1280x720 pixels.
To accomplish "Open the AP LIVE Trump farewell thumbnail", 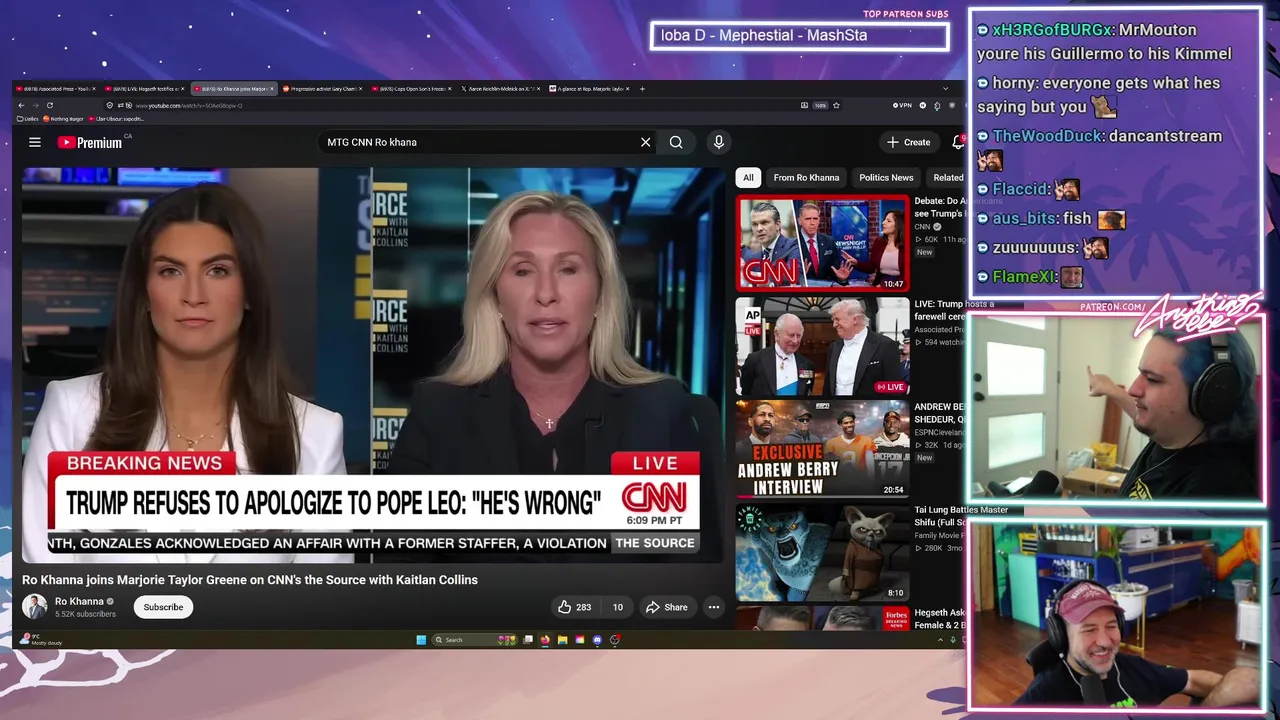I will click(x=822, y=347).
